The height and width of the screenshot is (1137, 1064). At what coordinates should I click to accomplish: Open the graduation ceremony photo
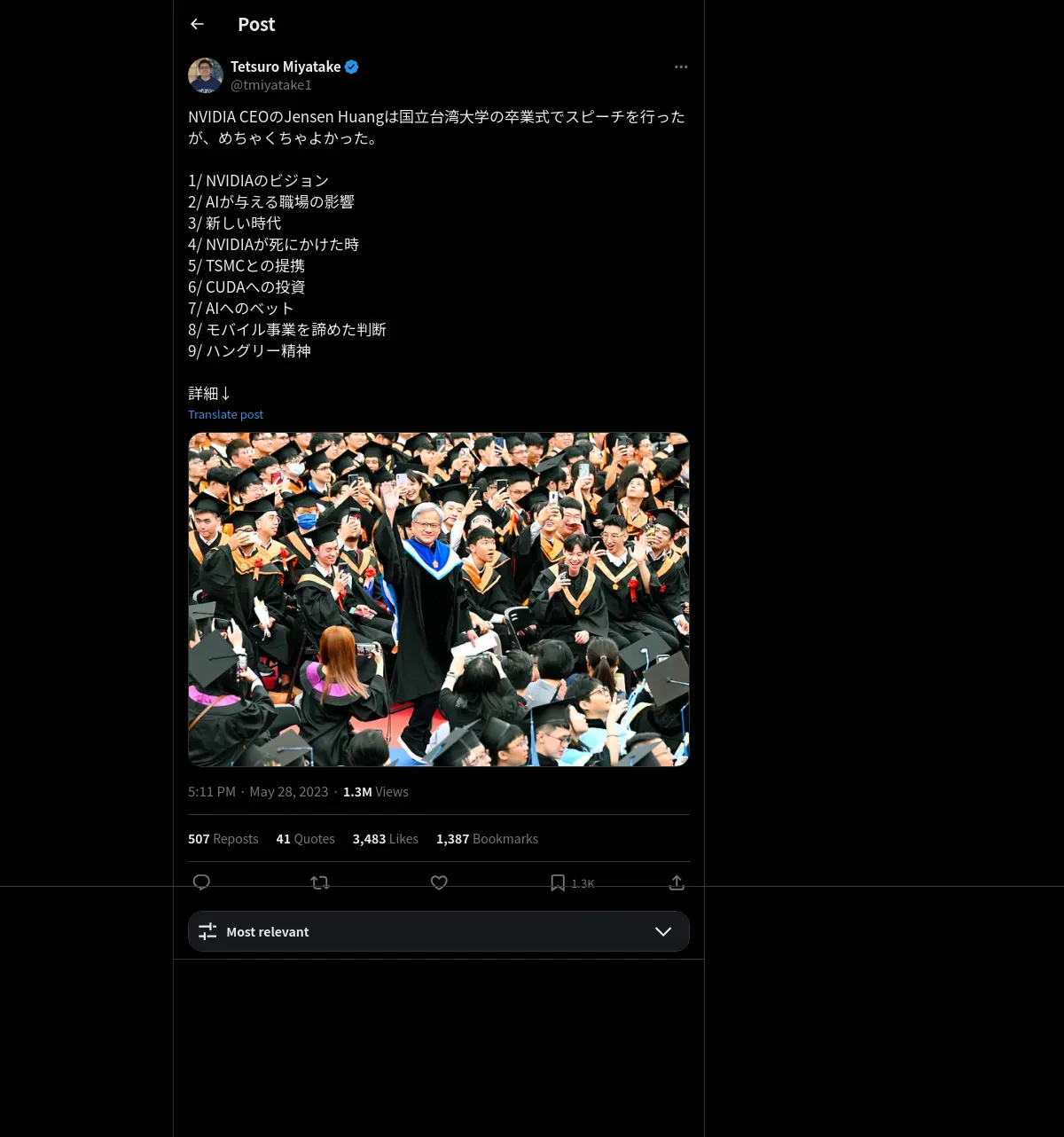tap(439, 600)
